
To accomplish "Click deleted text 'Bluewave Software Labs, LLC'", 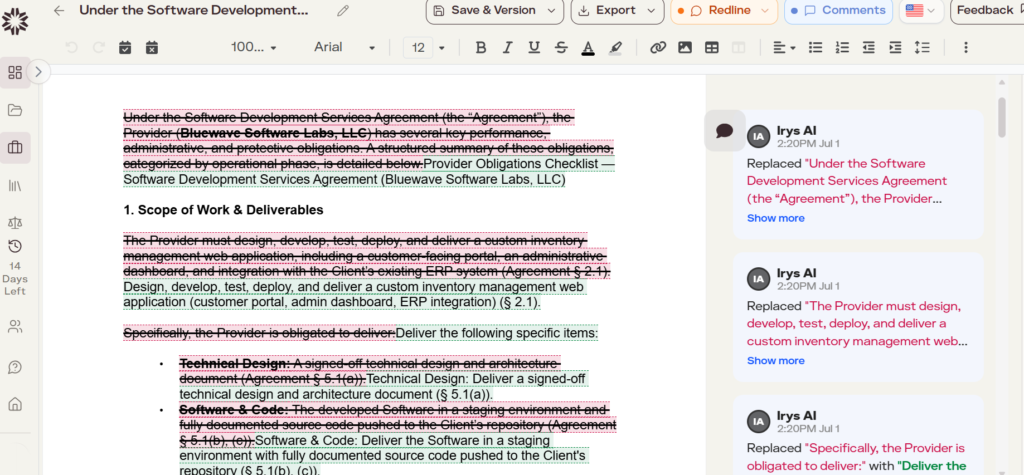I will pyautogui.click(x=272, y=133).
